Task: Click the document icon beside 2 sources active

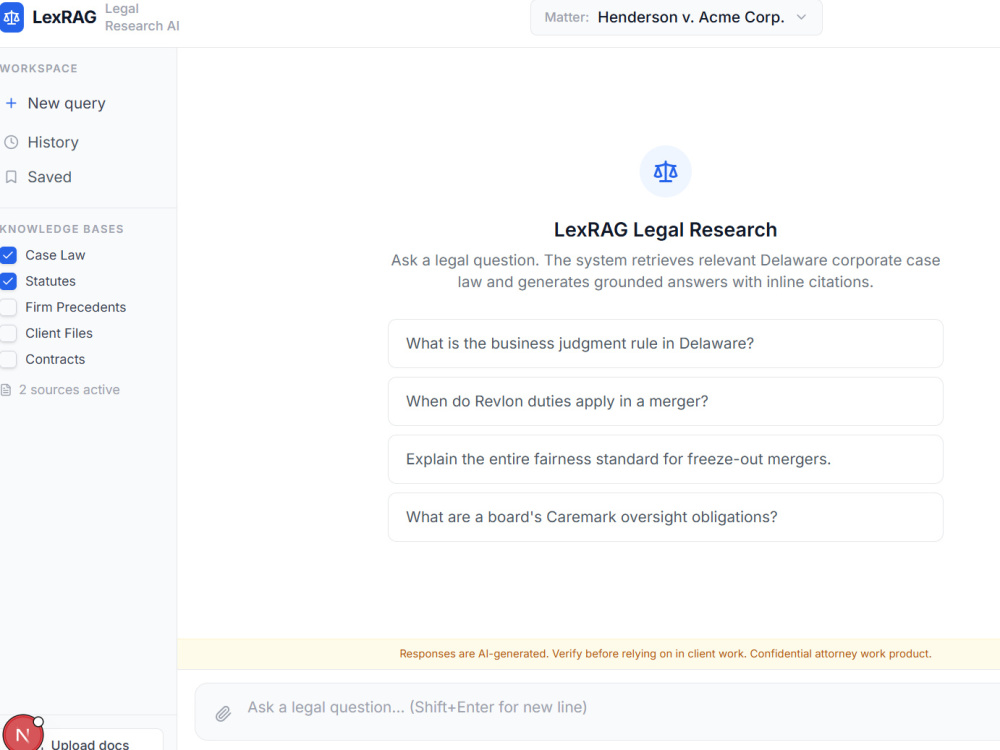Action: point(6,390)
